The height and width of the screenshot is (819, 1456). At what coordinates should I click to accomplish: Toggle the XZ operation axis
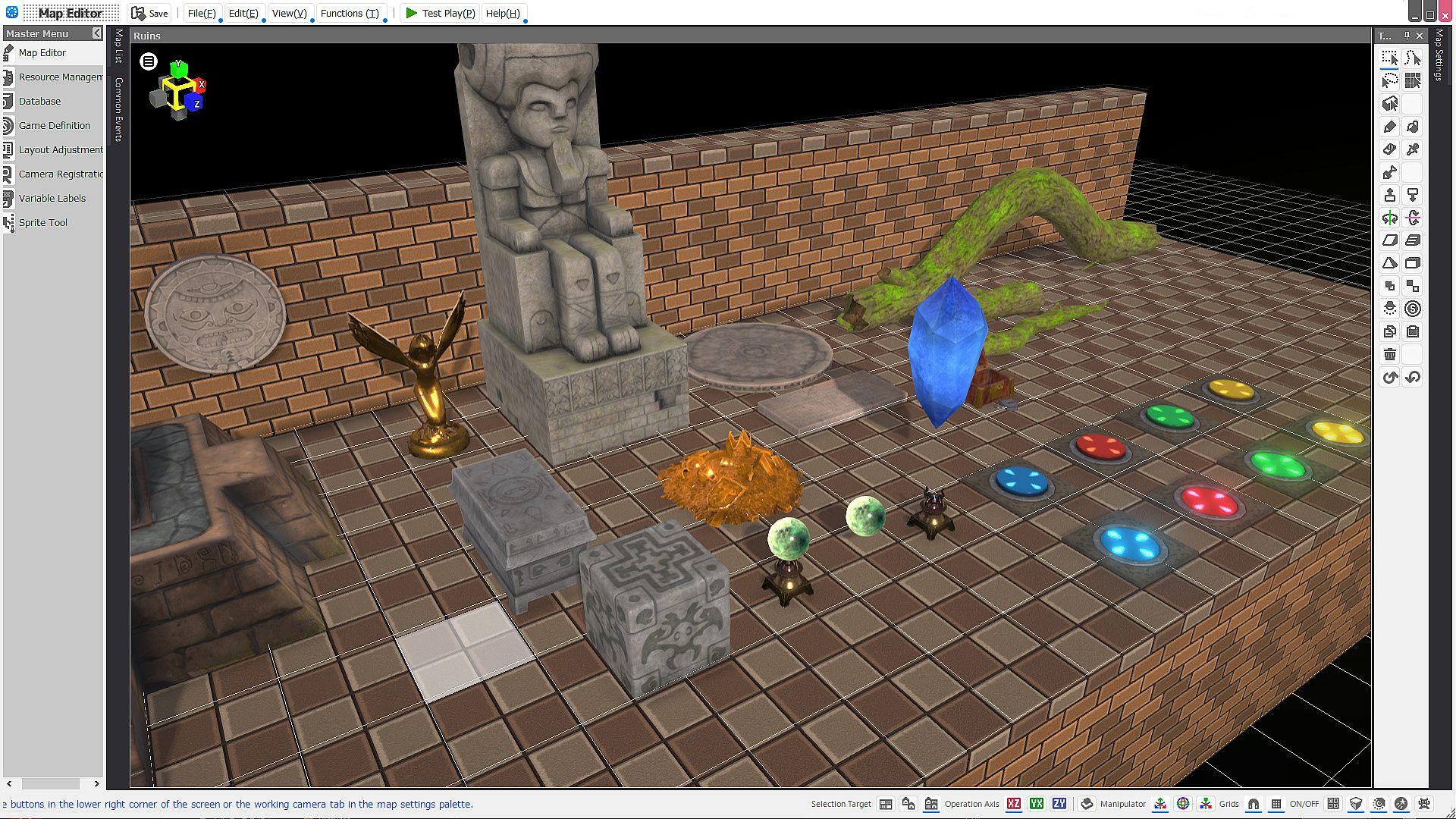[x=1014, y=804]
